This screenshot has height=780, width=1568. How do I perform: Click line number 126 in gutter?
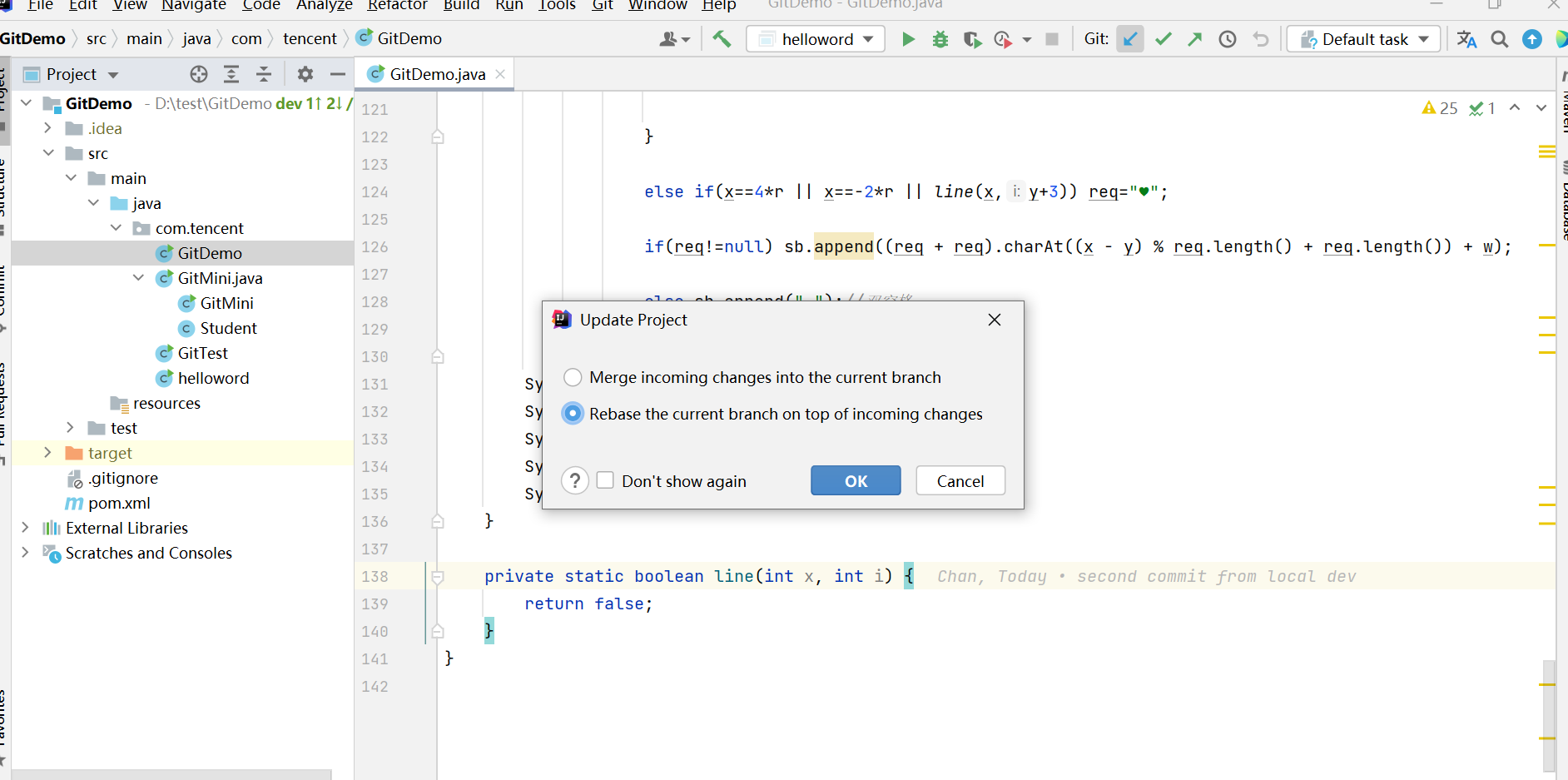tap(375, 247)
